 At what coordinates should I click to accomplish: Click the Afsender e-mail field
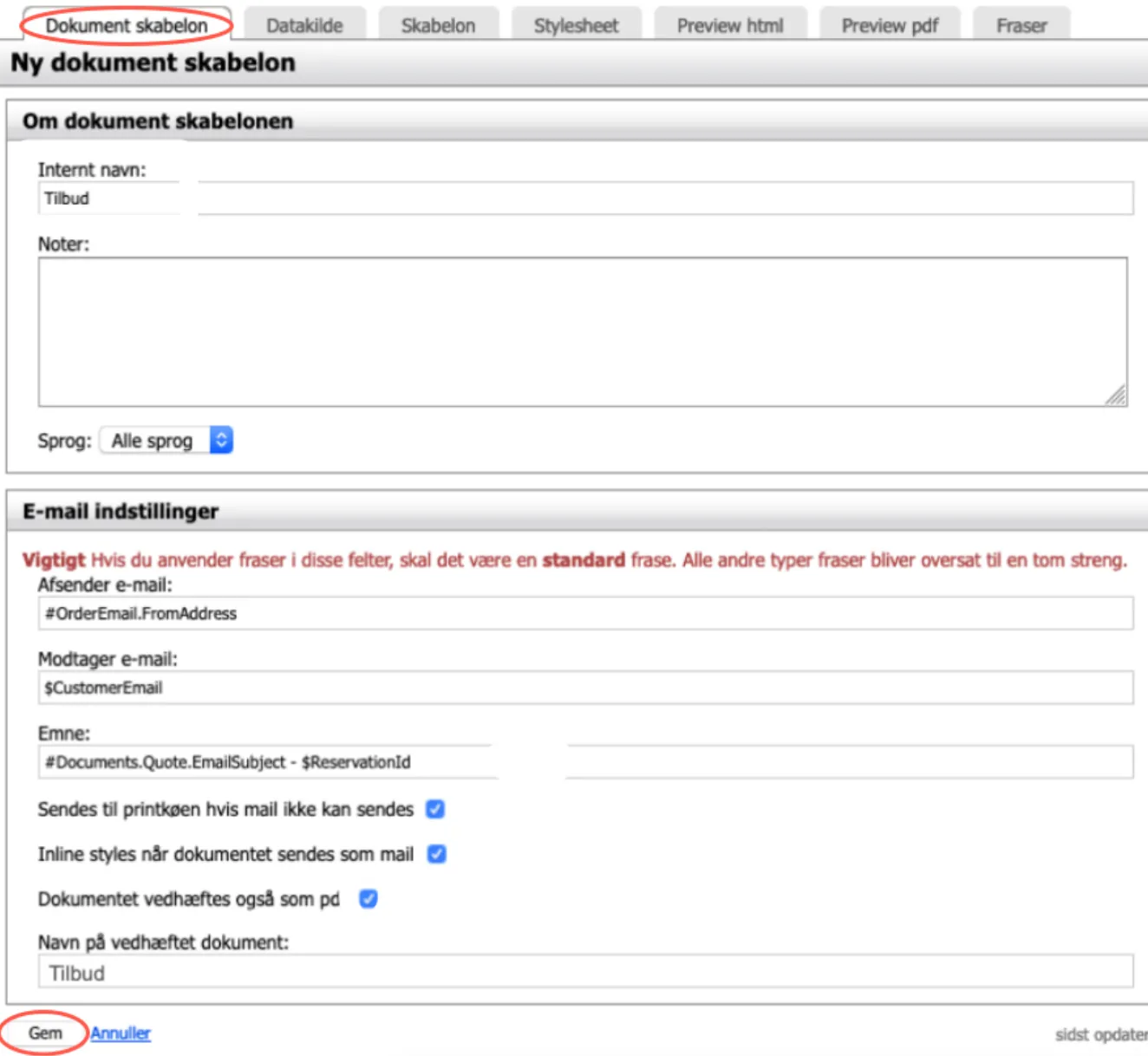[585, 614]
